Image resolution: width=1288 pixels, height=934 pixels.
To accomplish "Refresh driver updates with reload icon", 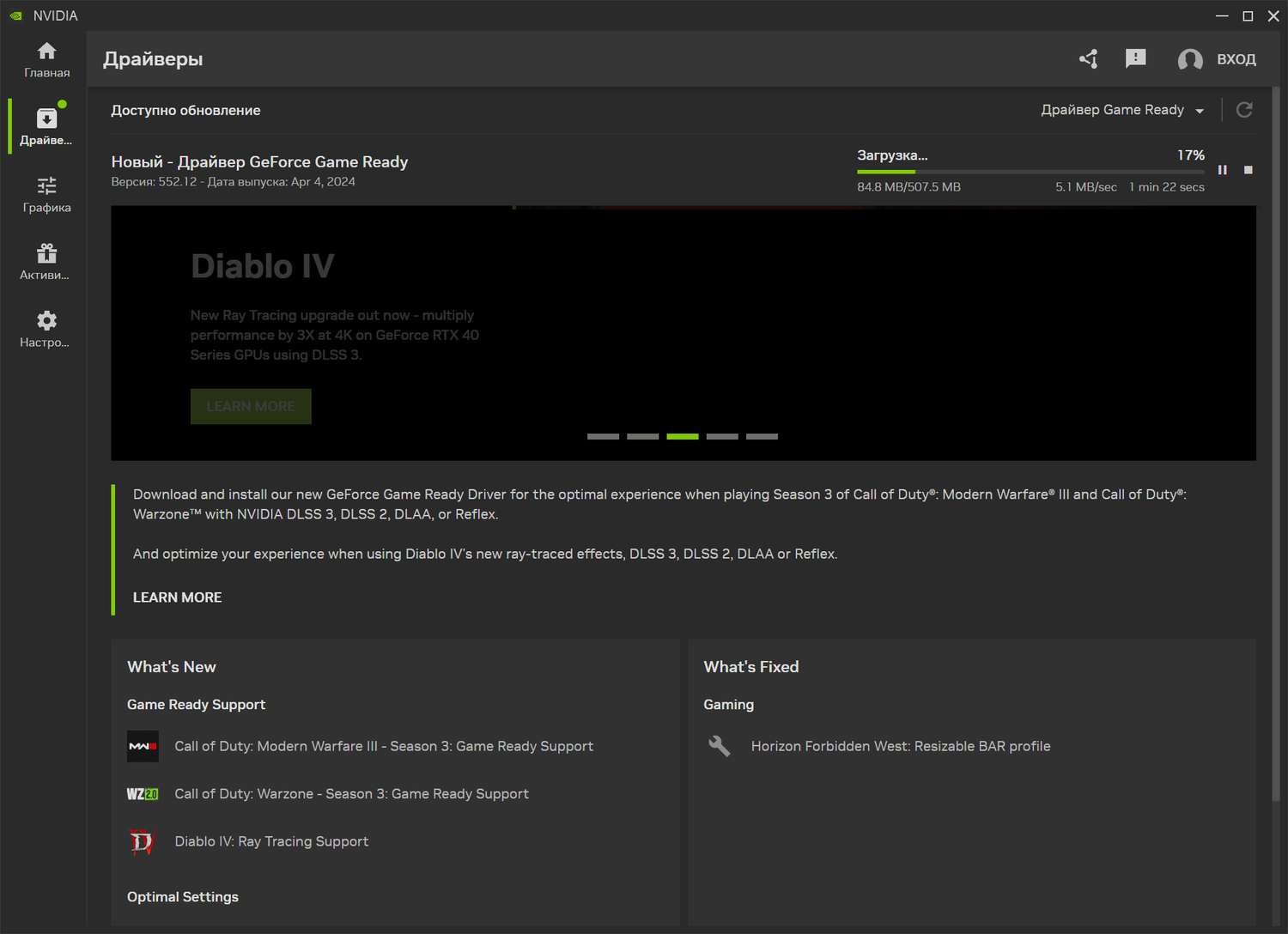I will (1244, 110).
